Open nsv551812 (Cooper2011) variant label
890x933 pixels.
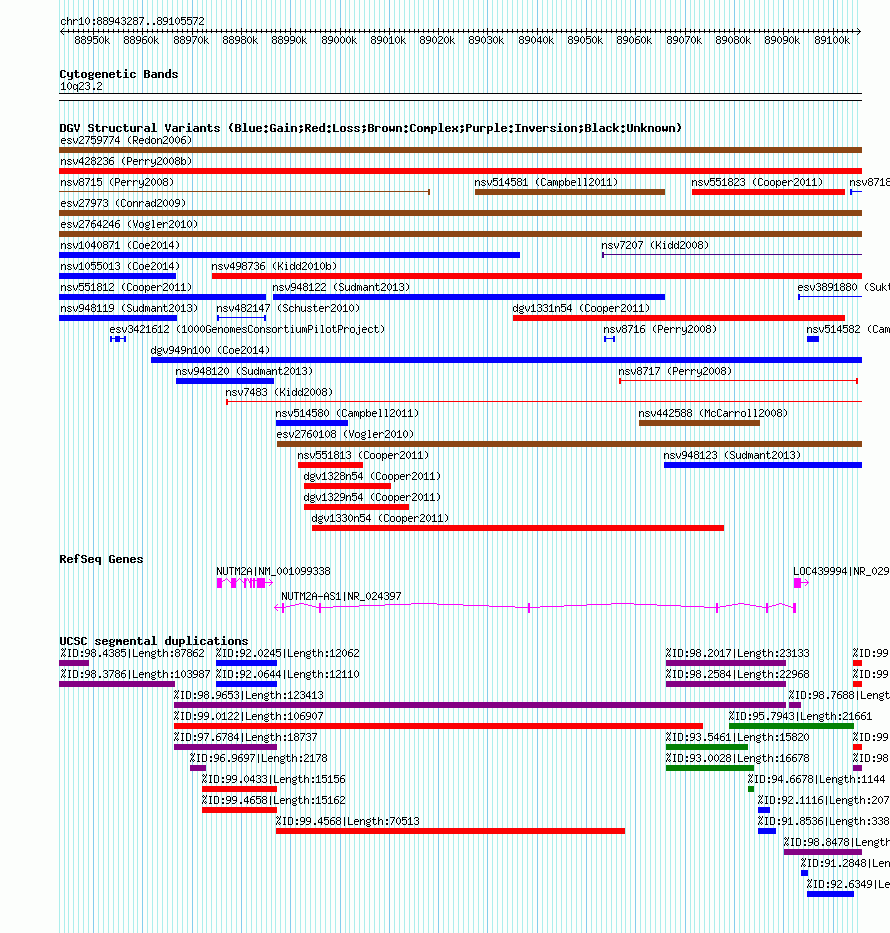tap(126, 287)
